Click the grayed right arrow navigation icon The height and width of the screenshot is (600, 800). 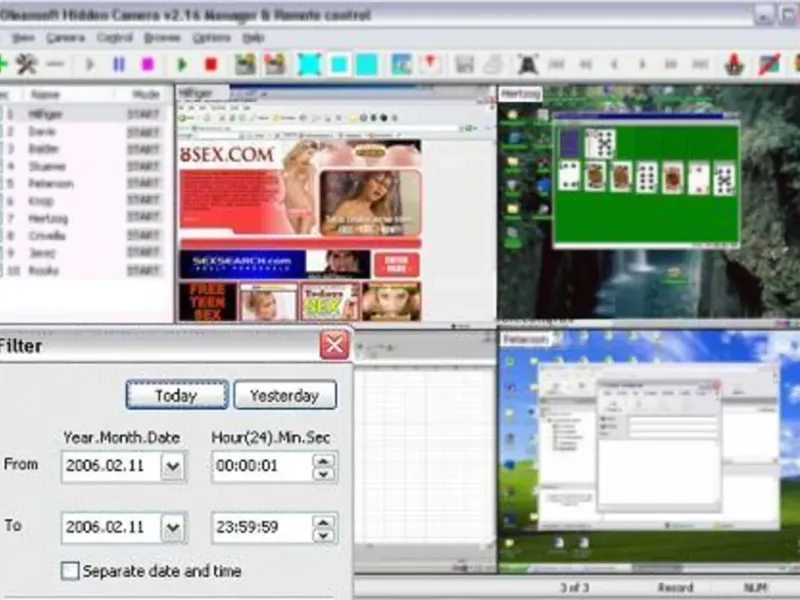(642, 64)
